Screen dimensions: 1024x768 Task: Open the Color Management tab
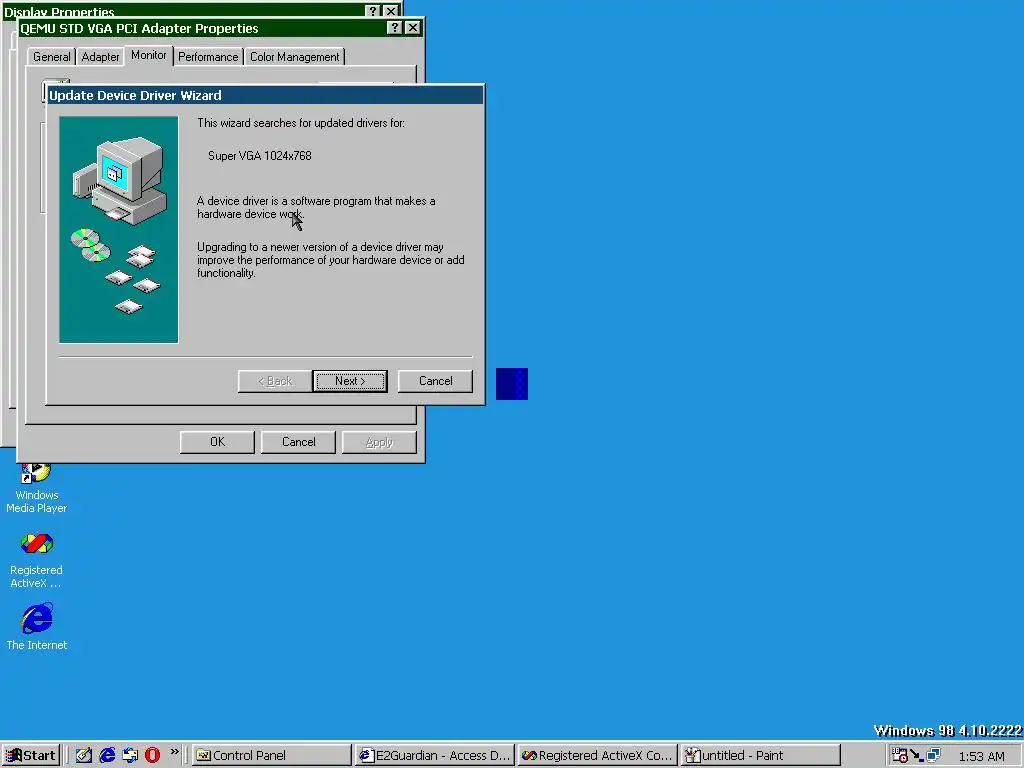295,57
